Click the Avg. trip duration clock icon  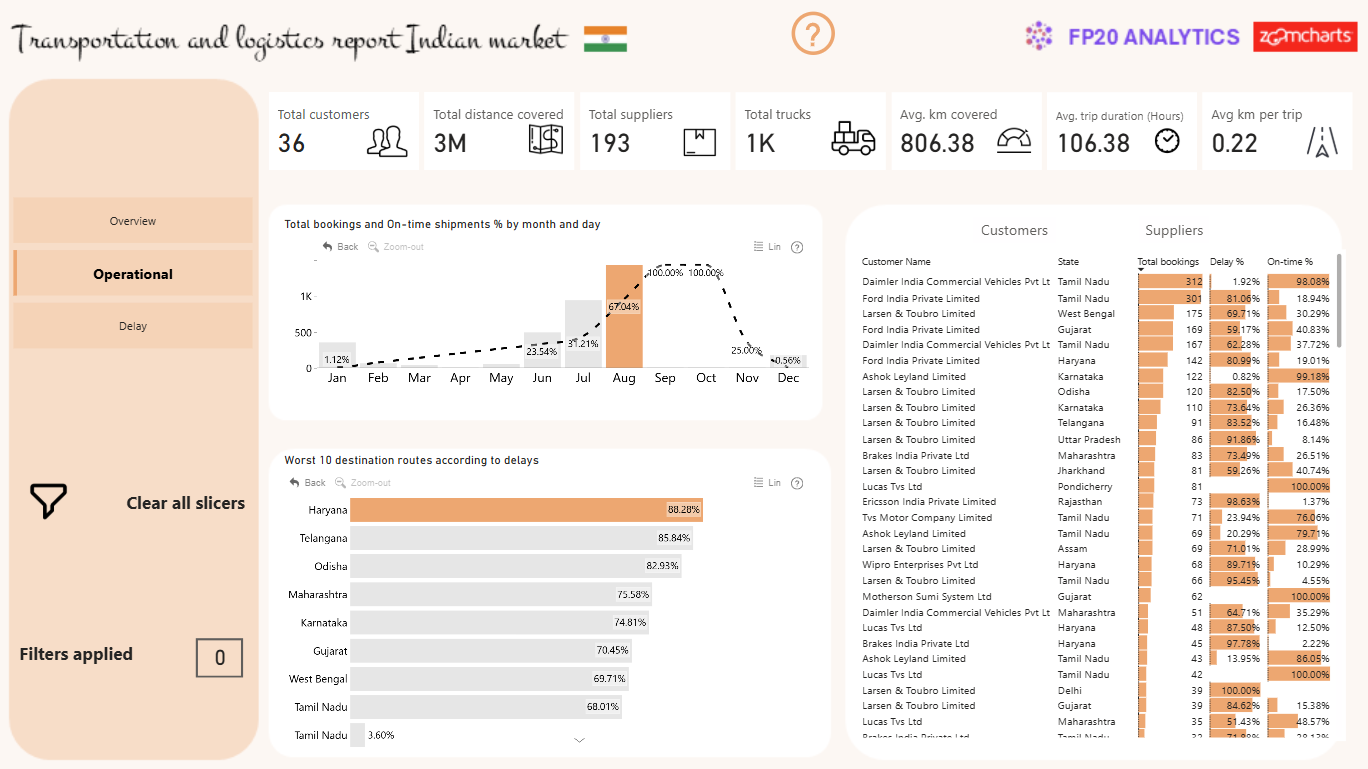point(1167,141)
